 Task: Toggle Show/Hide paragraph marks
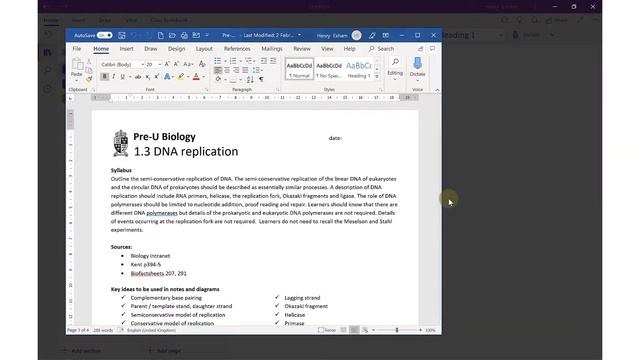261,80
